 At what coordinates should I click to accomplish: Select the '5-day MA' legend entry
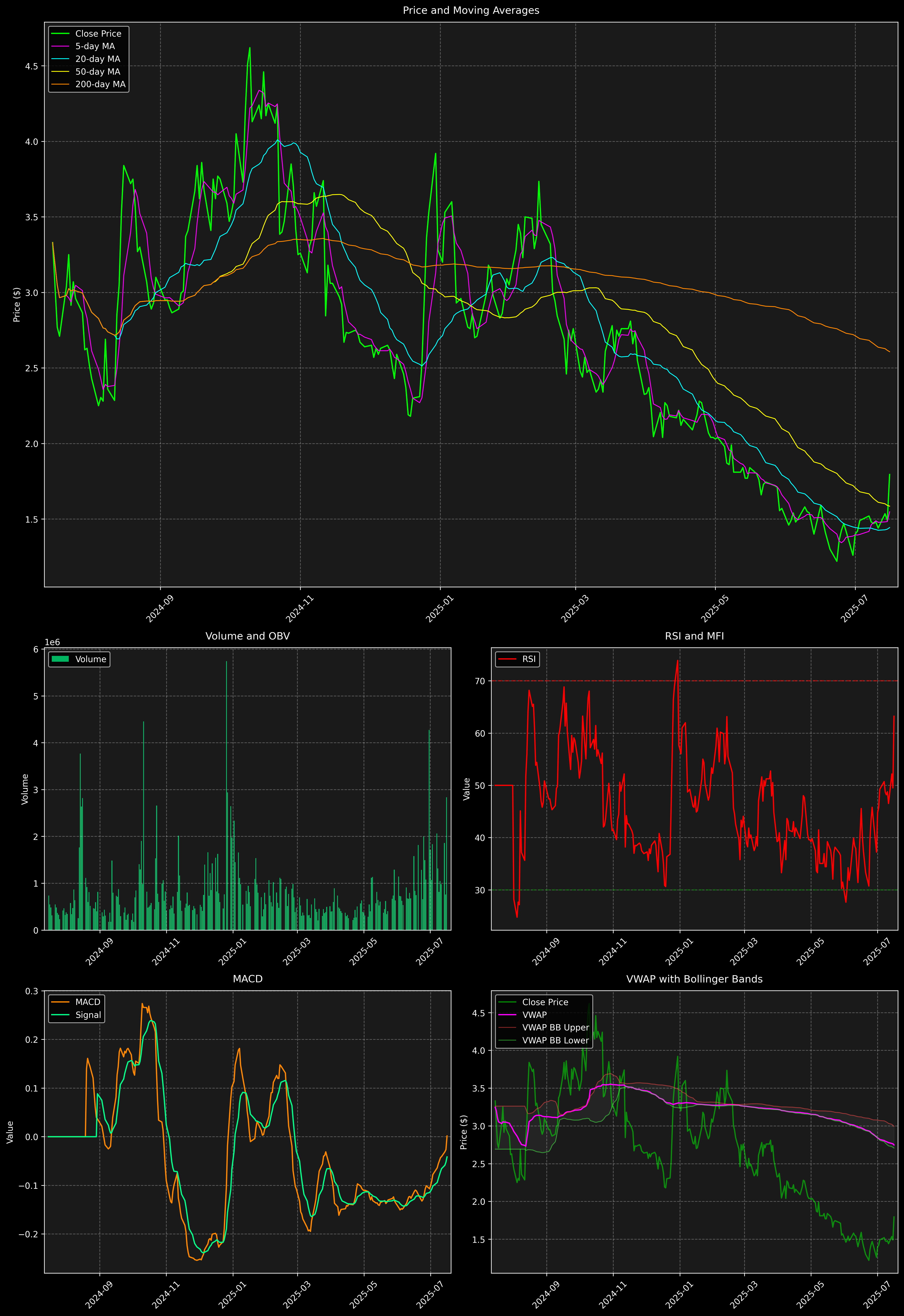point(95,47)
